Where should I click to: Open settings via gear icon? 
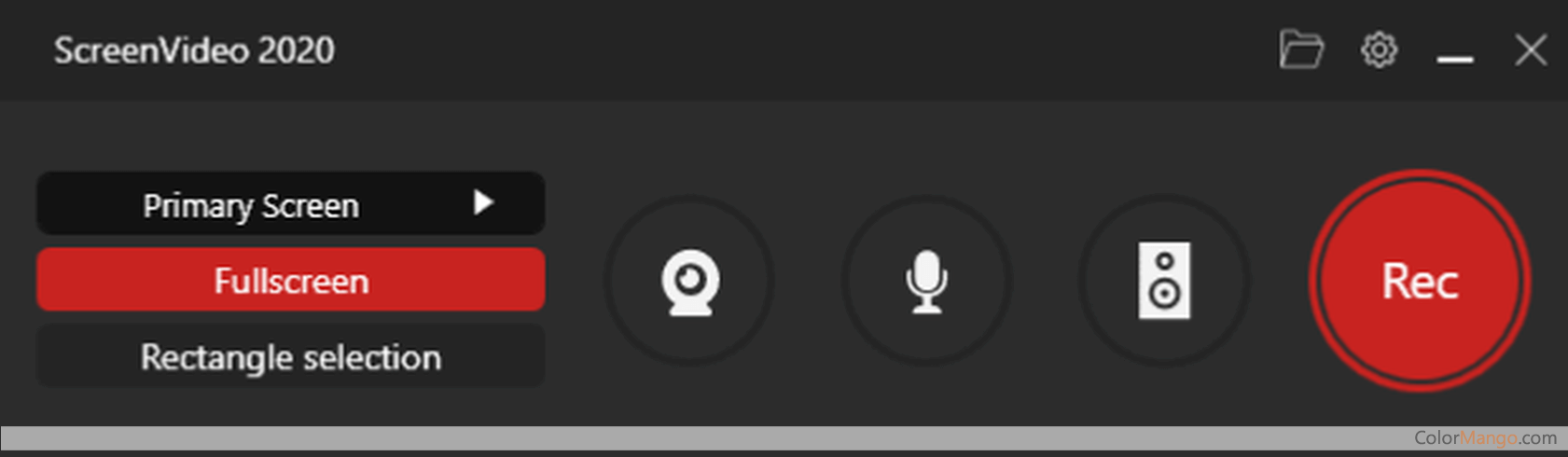point(1379,49)
